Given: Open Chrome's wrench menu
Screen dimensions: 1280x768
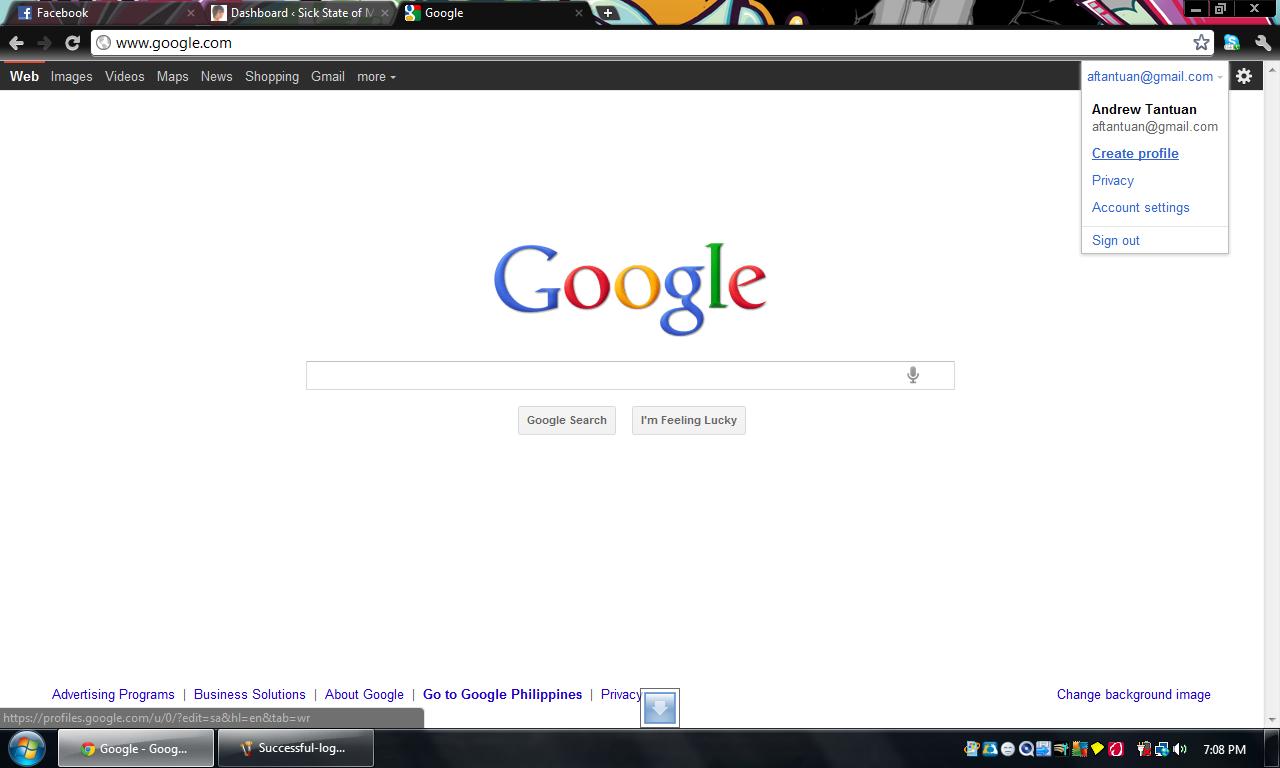Looking at the screenshot, I should tap(1262, 42).
